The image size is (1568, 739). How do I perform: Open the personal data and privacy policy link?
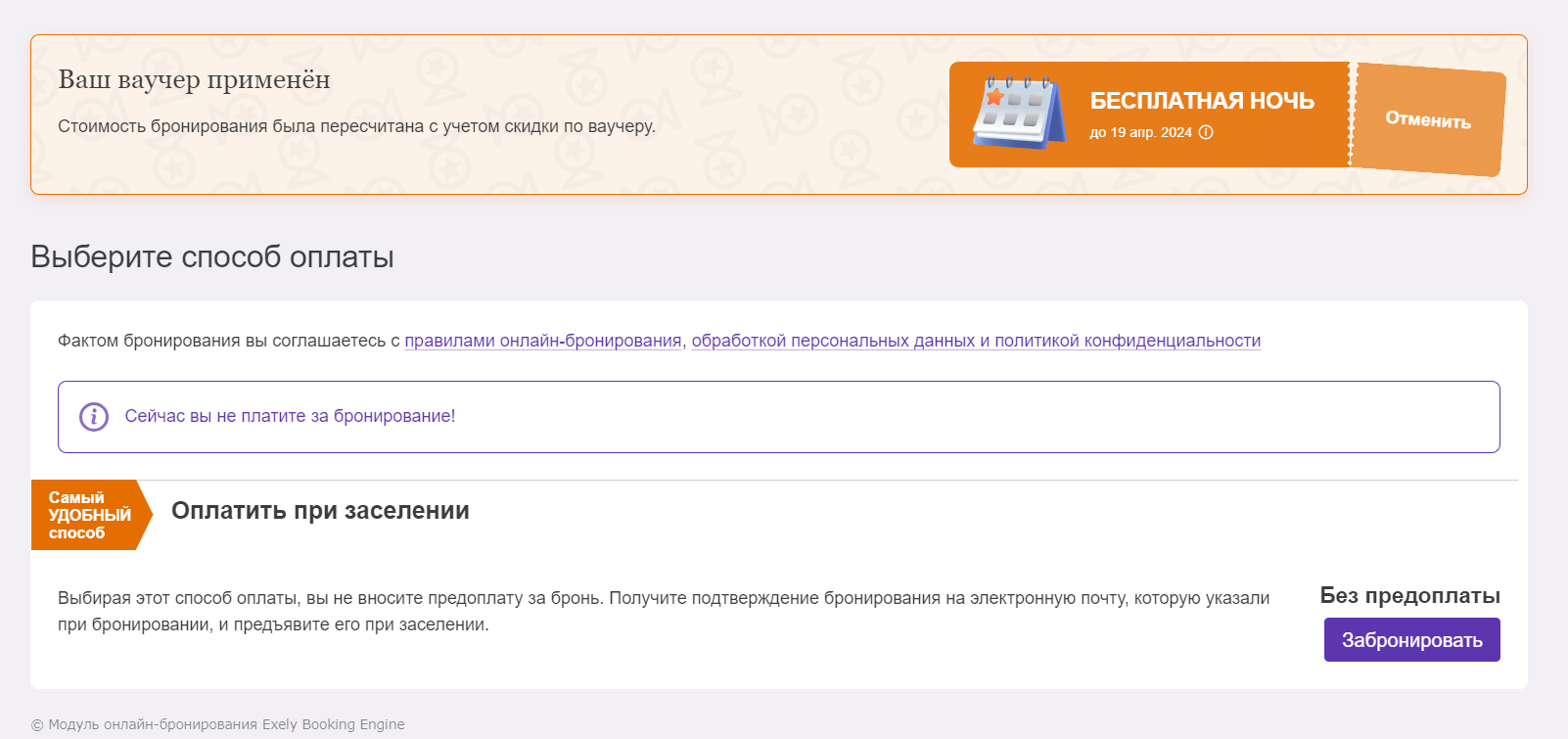pyautogui.click(x=976, y=341)
